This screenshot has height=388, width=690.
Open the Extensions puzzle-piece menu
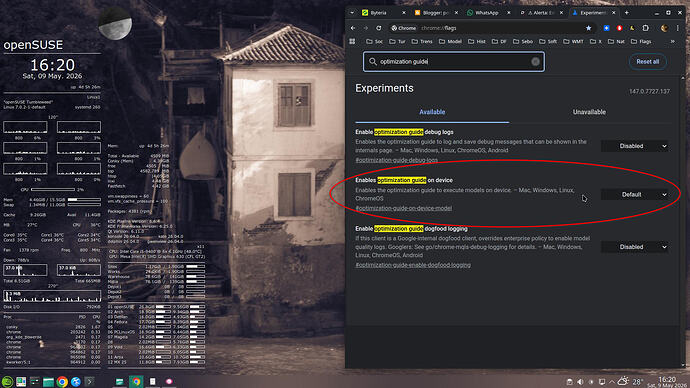coord(646,28)
